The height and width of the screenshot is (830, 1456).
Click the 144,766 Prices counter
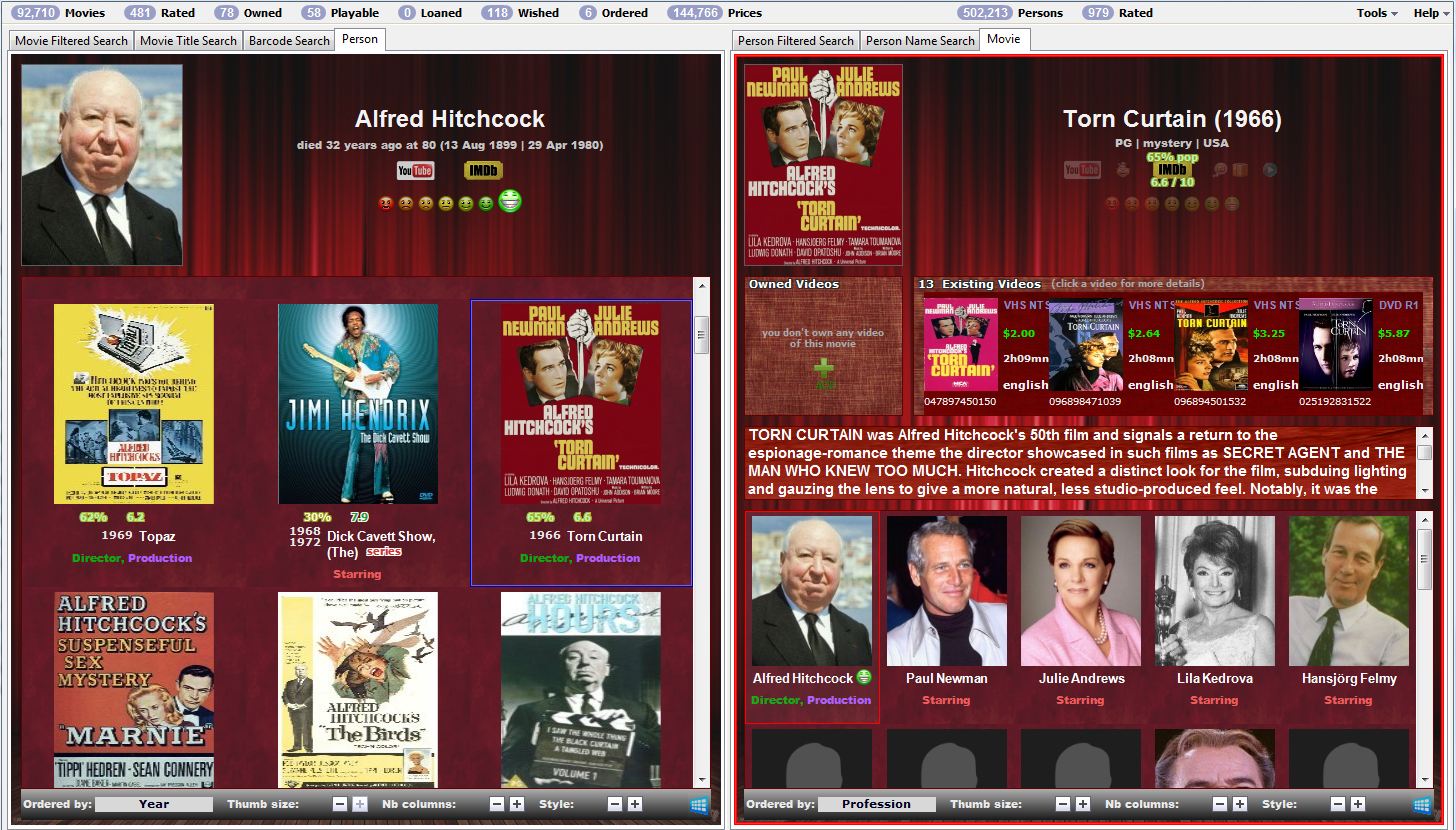pos(714,13)
